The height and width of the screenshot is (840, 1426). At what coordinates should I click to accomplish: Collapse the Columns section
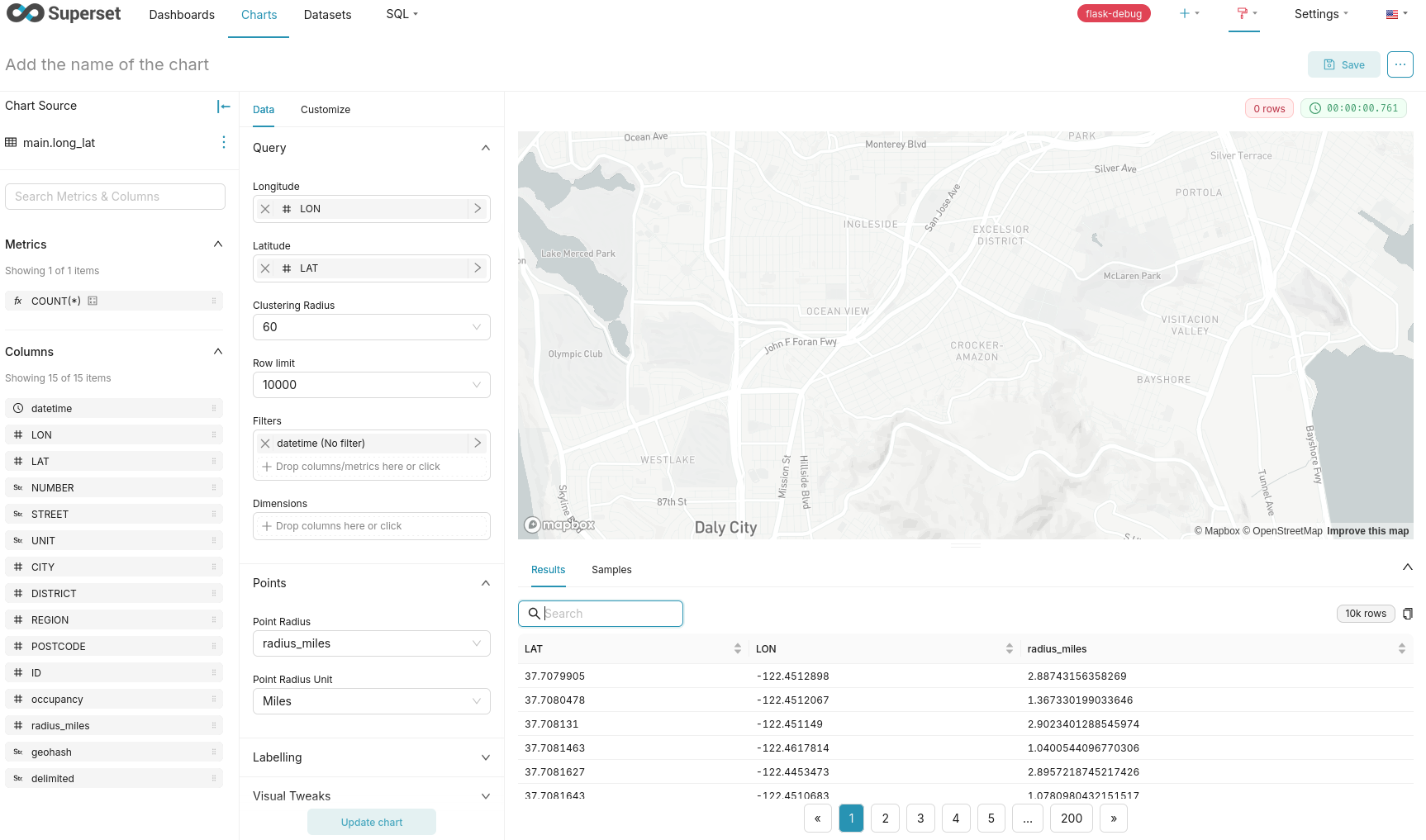click(x=218, y=352)
